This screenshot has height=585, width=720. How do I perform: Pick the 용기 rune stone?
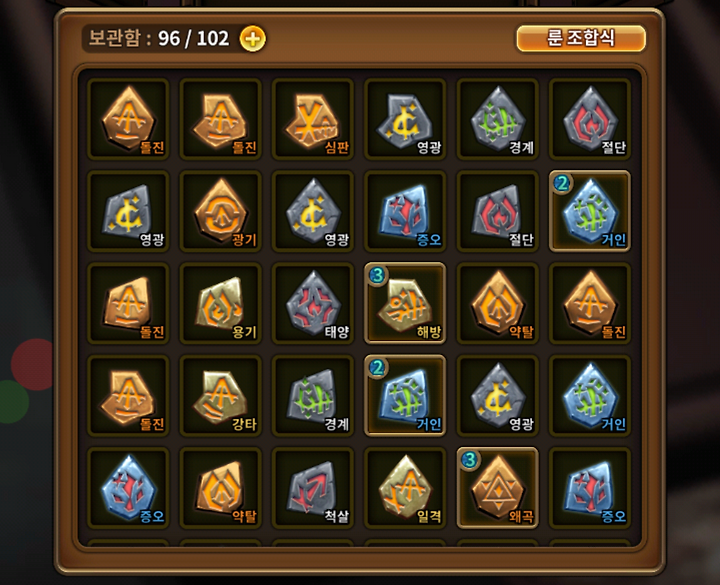click(x=220, y=304)
